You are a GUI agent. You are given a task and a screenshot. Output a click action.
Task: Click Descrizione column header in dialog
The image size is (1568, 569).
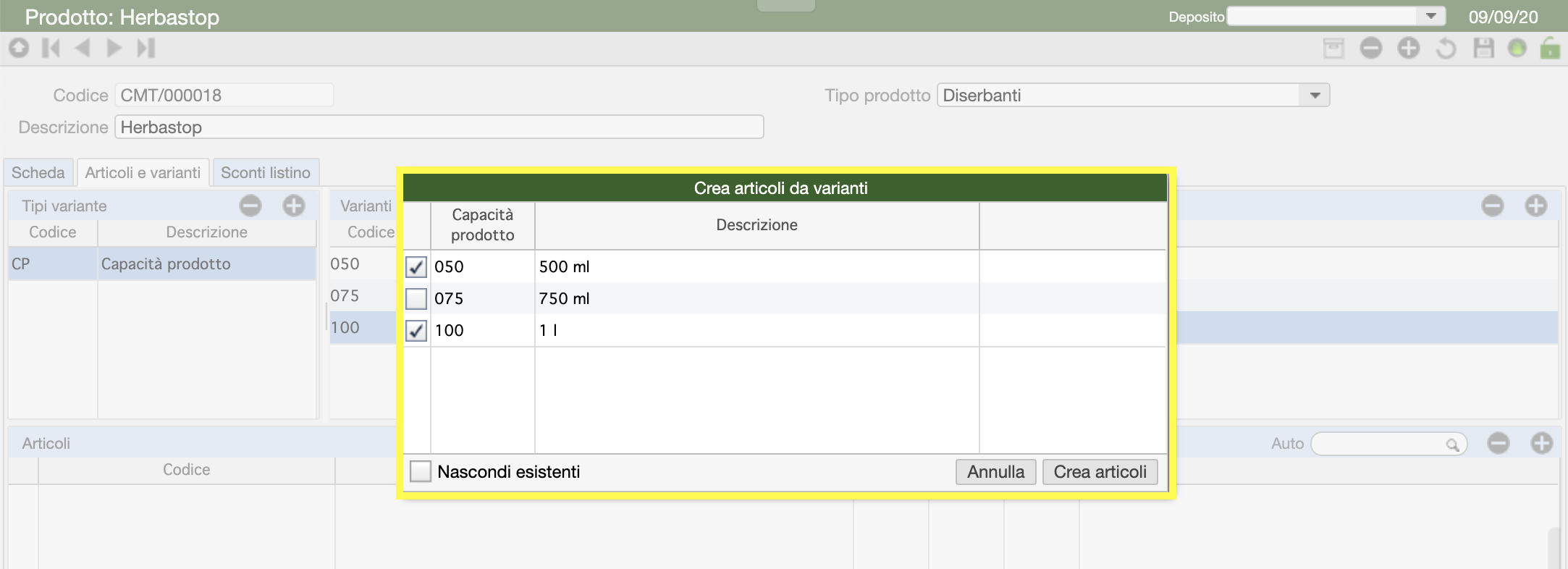click(x=757, y=225)
